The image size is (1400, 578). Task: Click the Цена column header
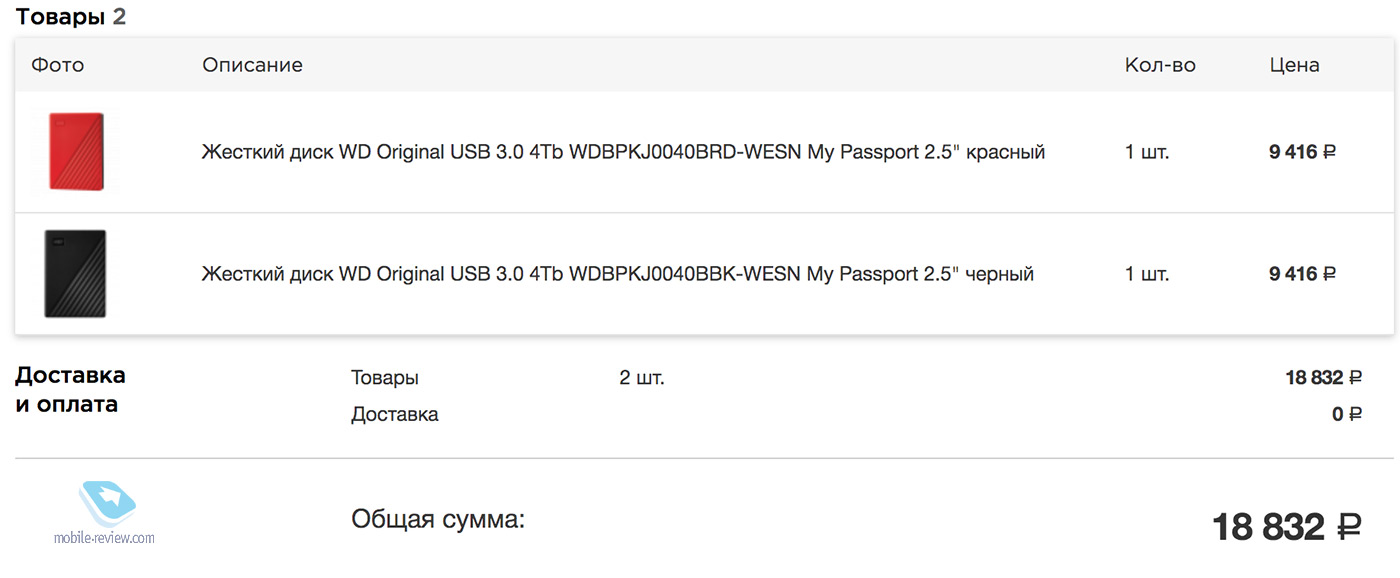[1294, 65]
